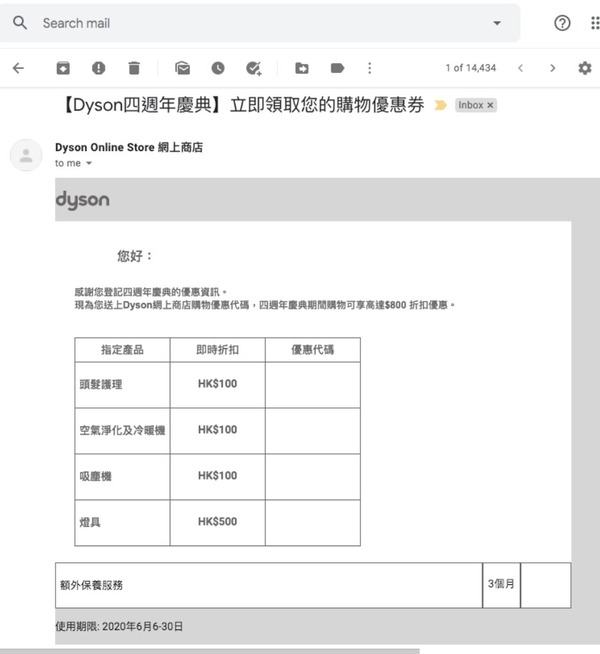600x654 pixels.
Task: Go to the older email arrow
Action: point(553,68)
